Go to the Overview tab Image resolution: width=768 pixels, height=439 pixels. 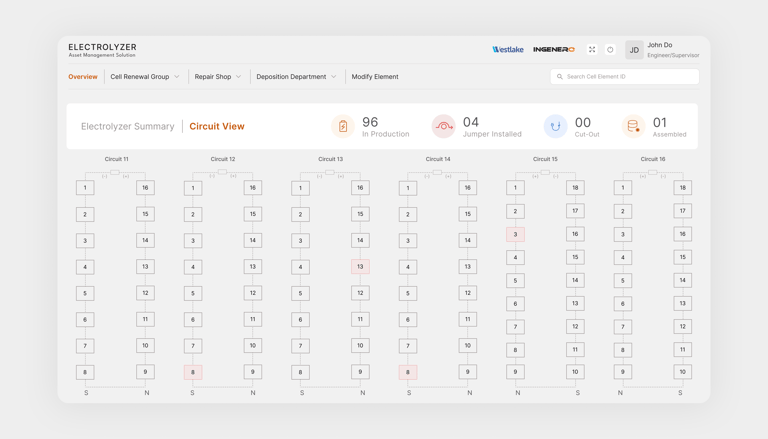click(83, 77)
